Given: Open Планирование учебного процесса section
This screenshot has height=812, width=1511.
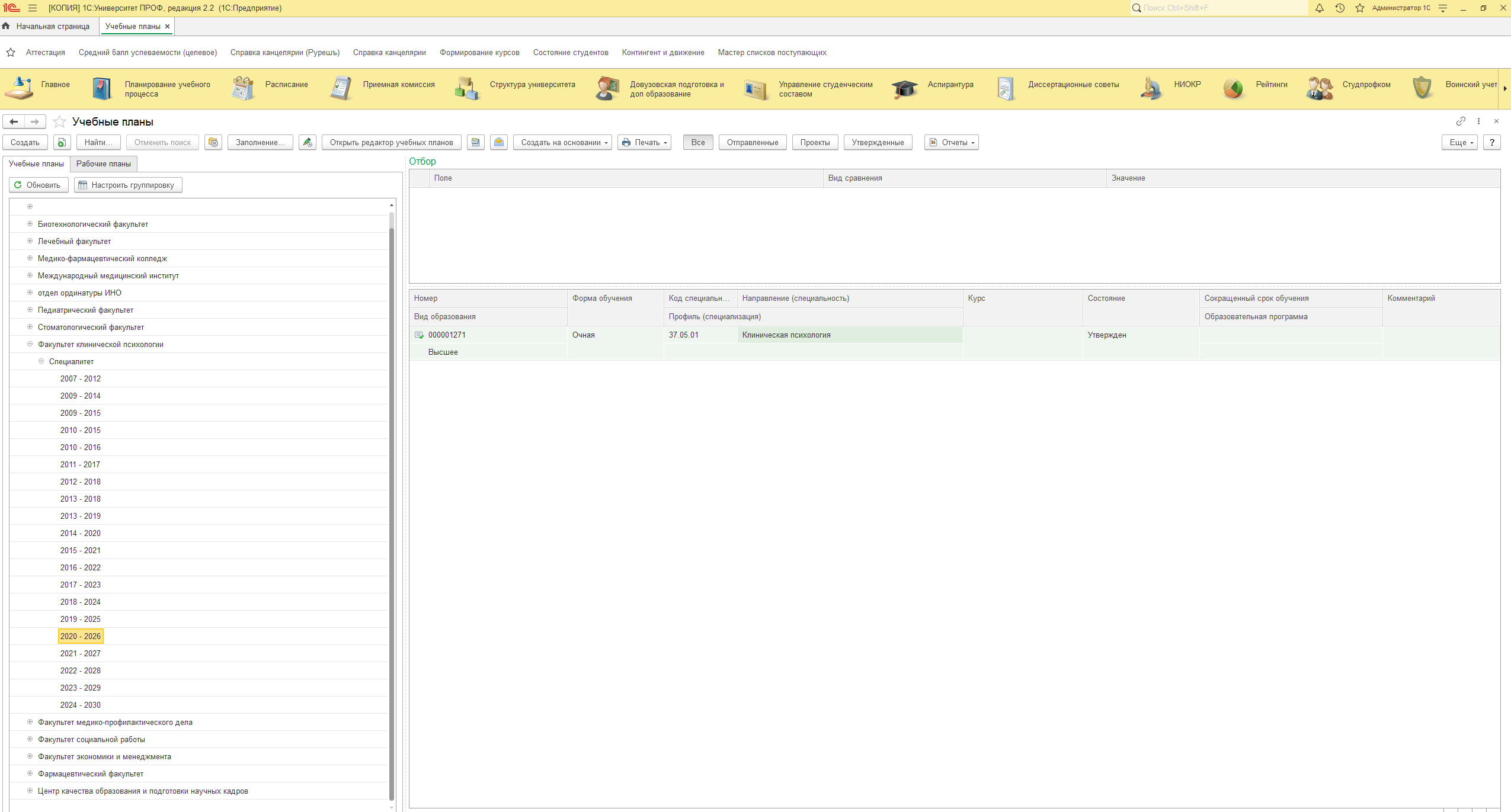Looking at the screenshot, I should click(152, 88).
